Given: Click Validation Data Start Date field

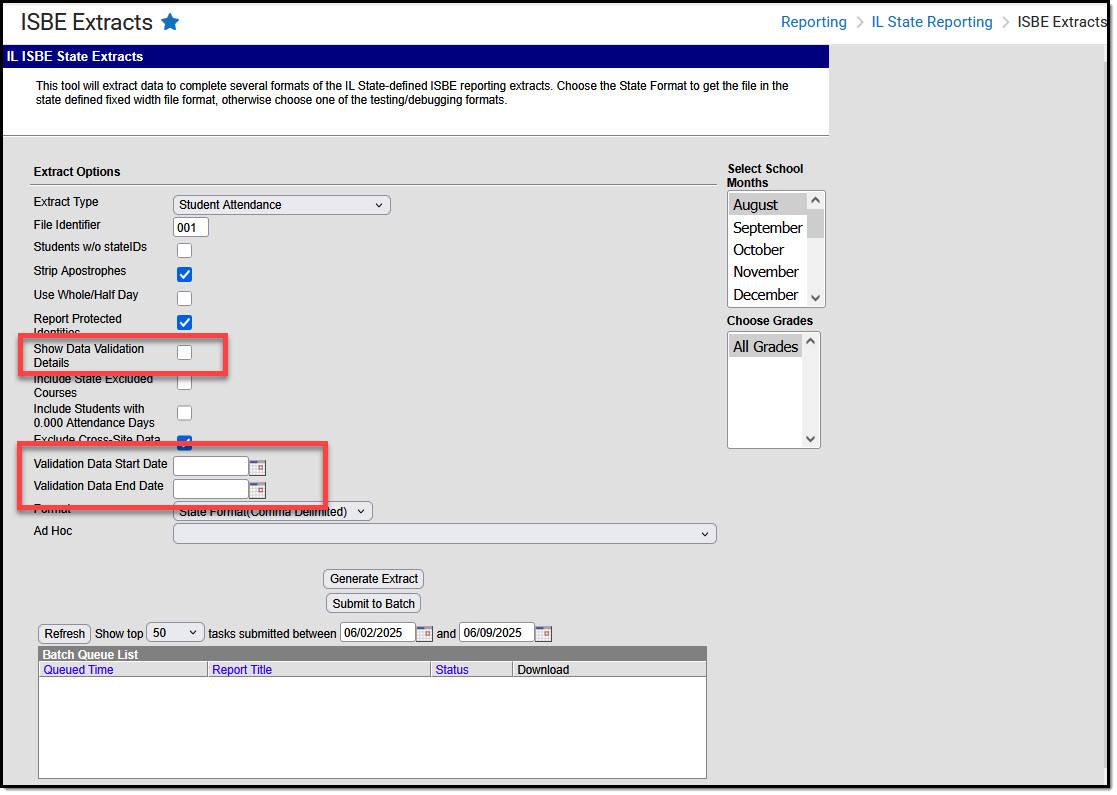Looking at the screenshot, I should [211, 466].
